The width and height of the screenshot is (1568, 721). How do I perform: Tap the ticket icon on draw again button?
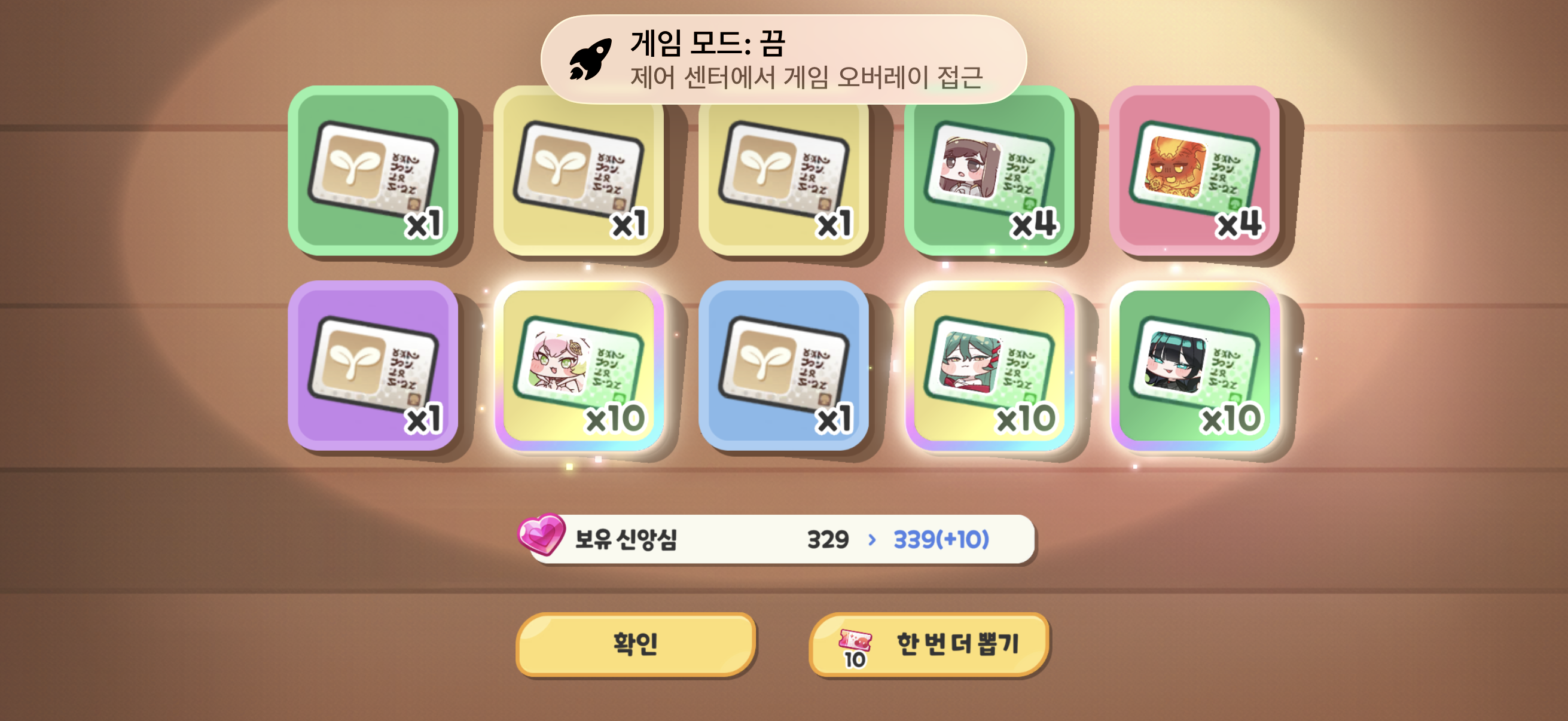855,648
